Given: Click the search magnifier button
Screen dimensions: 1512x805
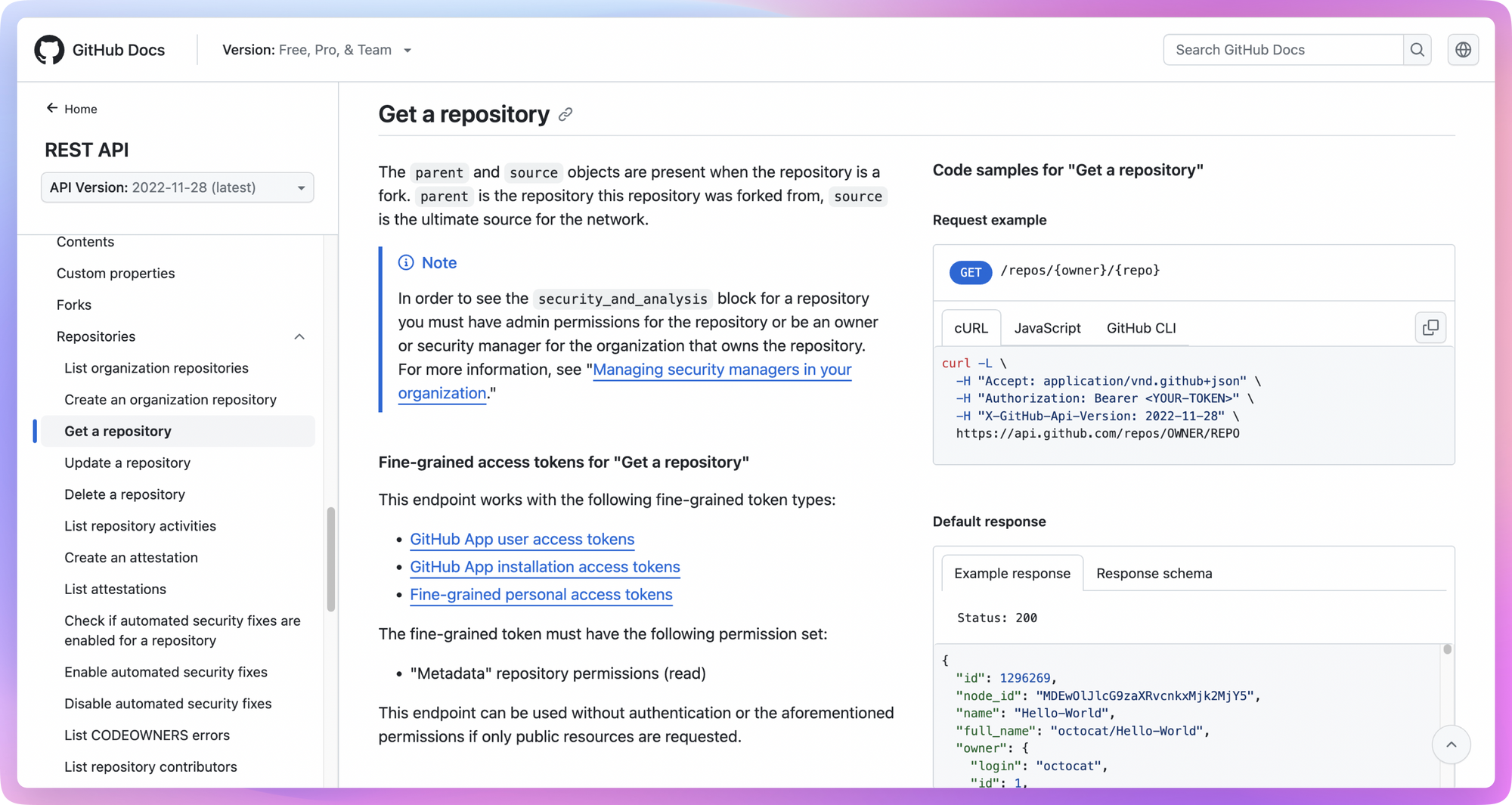Looking at the screenshot, I should coord(1417,50).
